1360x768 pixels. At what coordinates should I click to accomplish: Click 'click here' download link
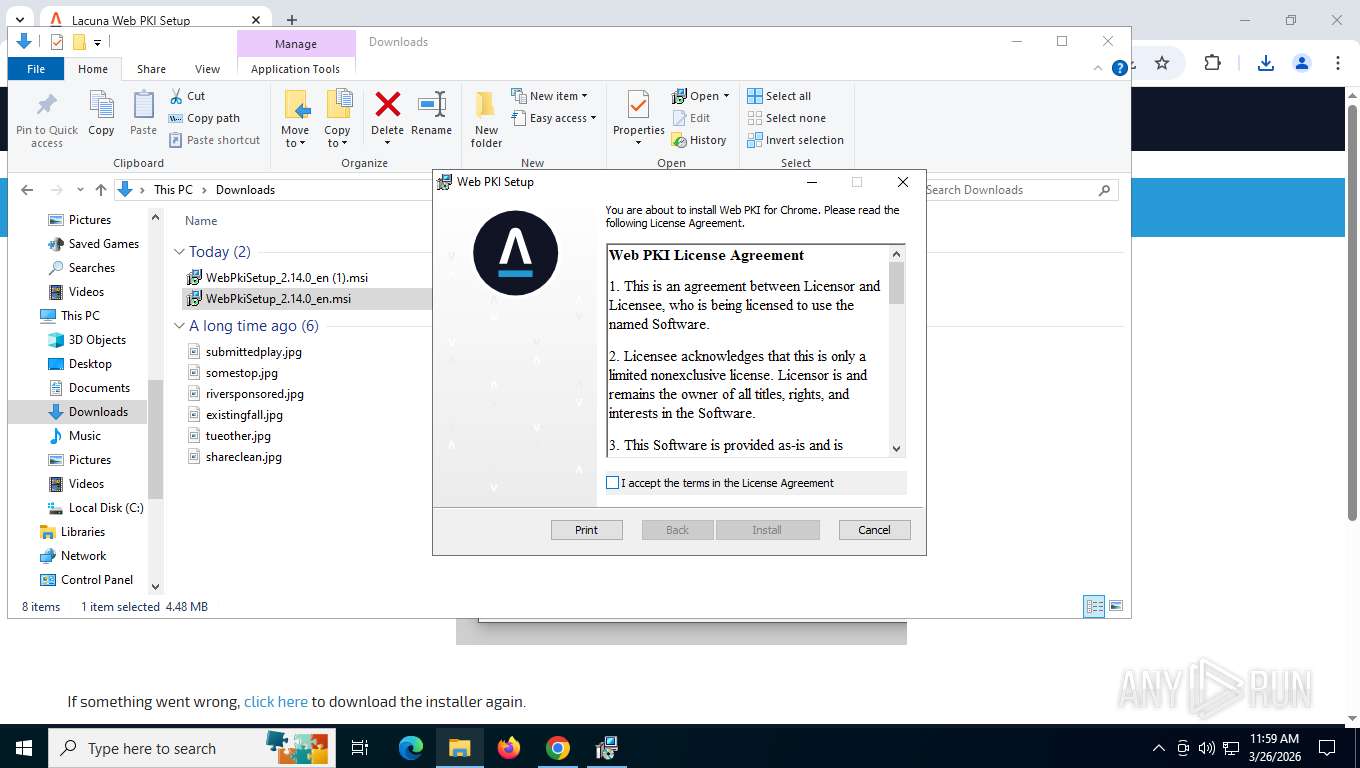pos(276,702)
